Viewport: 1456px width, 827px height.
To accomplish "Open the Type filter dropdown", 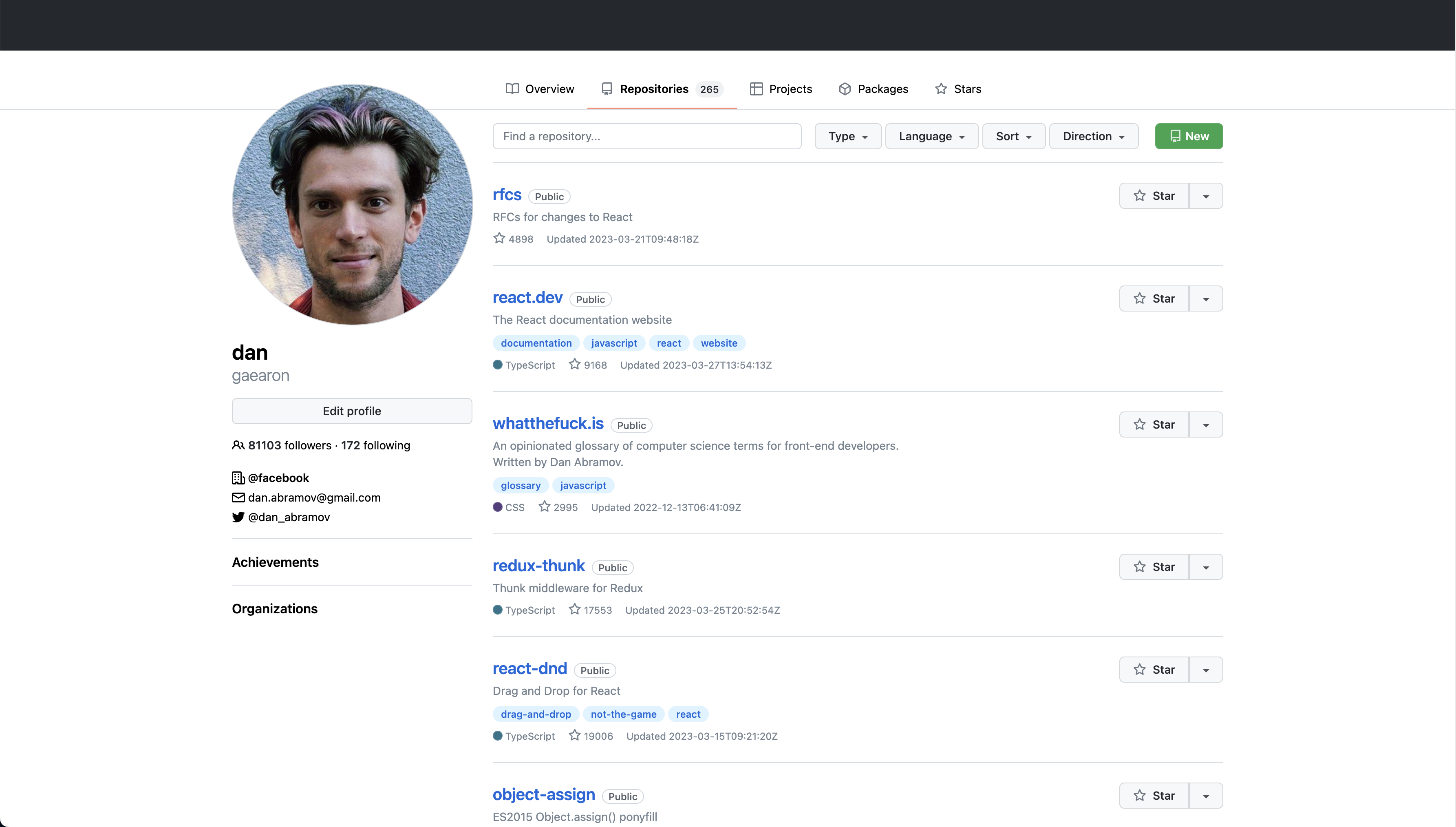I will [847, 136].
